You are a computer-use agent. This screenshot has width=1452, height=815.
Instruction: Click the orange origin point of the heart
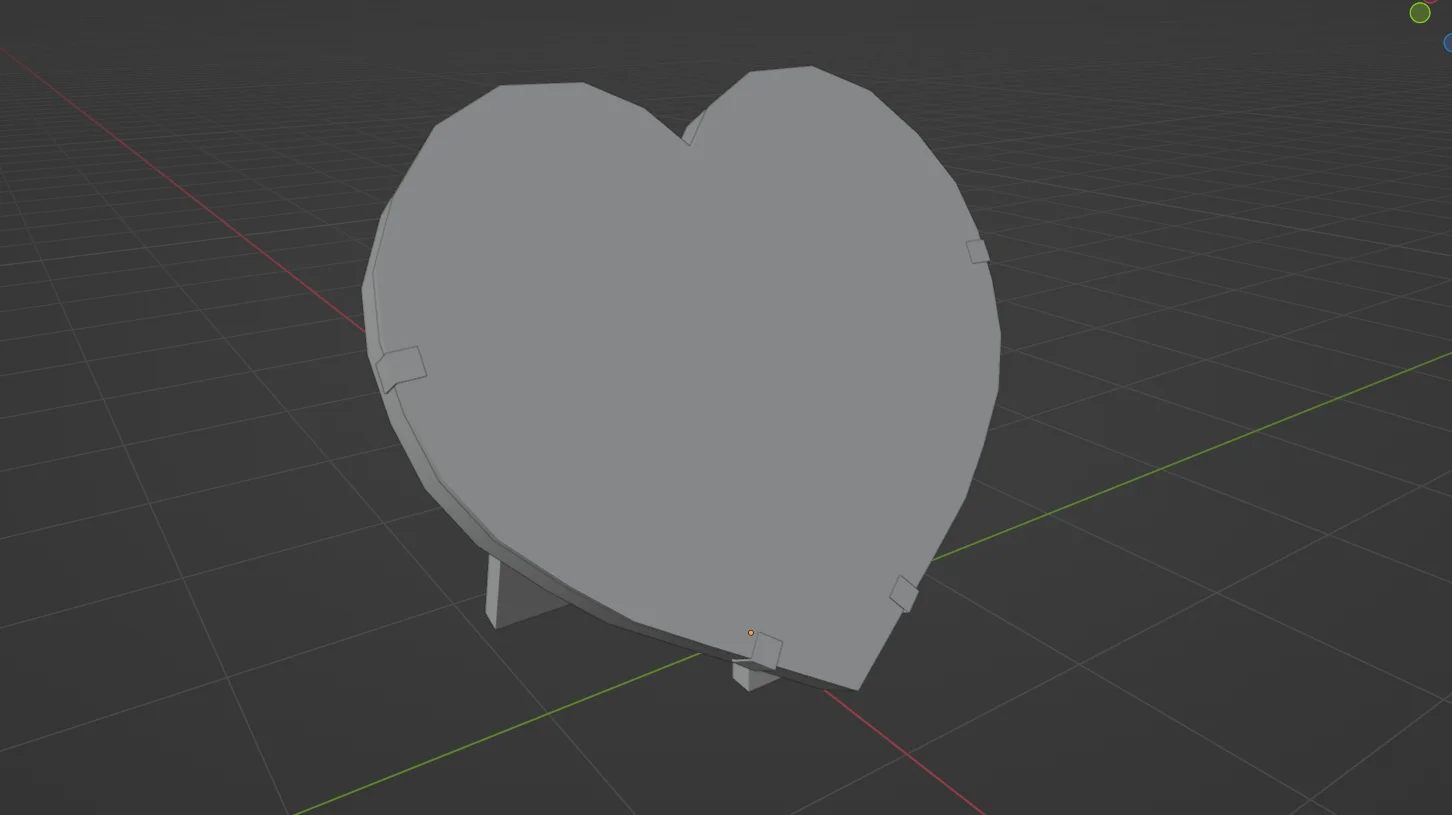[x=750, y=632]
